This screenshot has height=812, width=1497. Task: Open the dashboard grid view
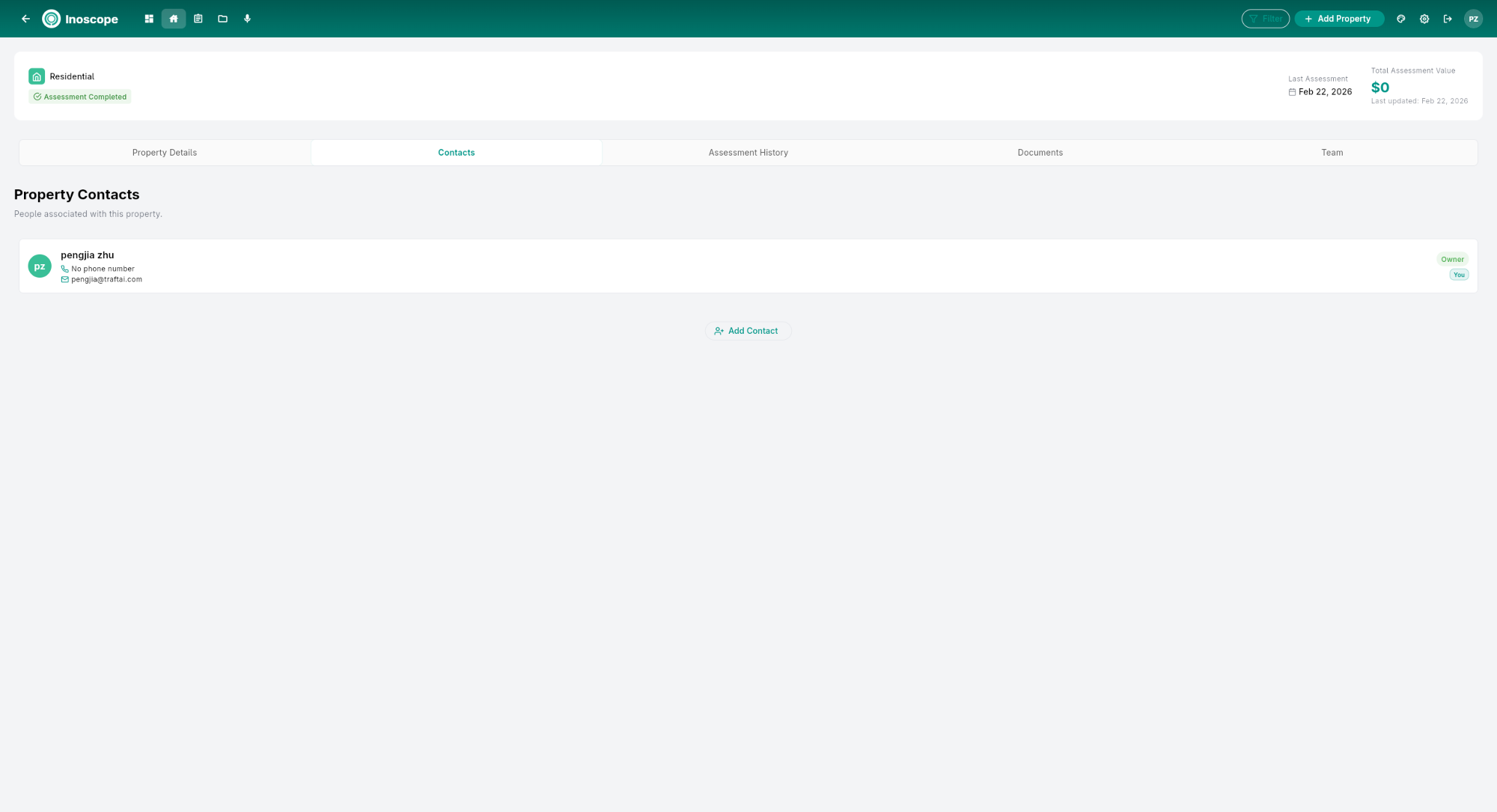[148, 19]
